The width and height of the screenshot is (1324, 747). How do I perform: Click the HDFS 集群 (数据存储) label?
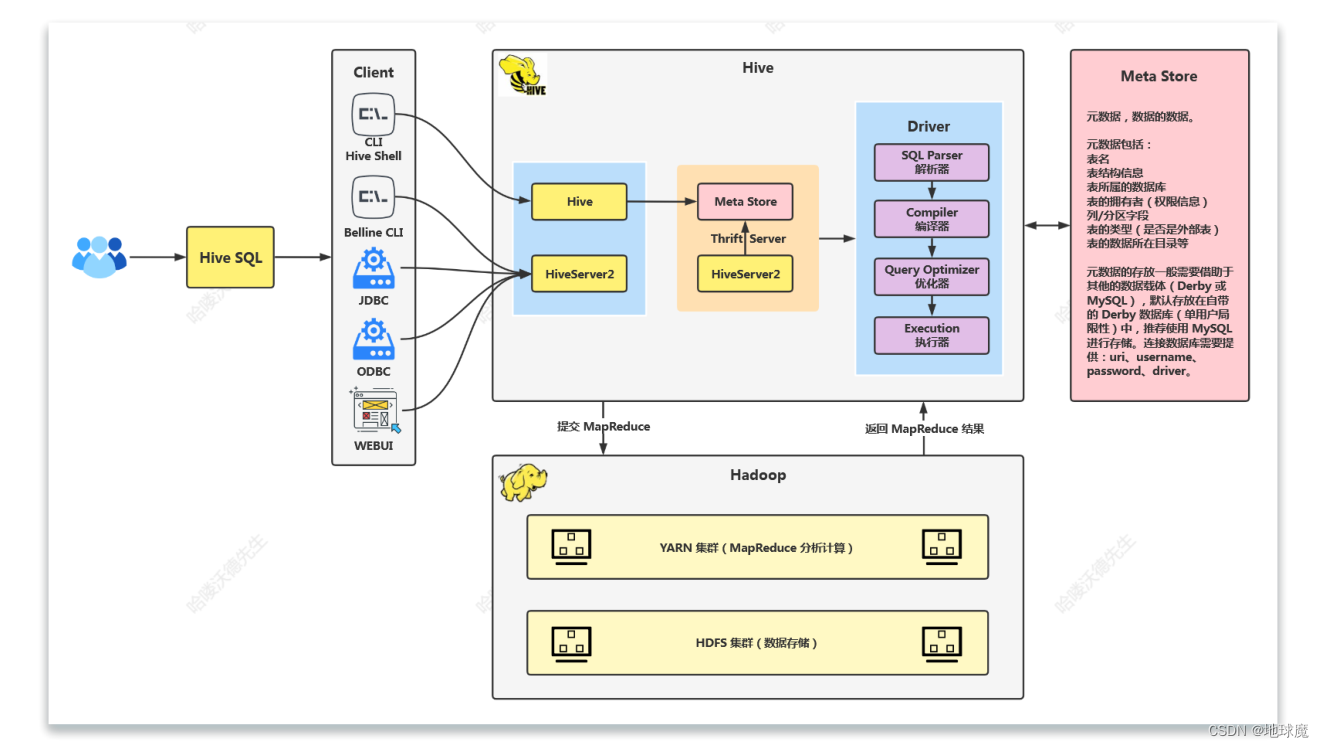click(x=756, y=643)
